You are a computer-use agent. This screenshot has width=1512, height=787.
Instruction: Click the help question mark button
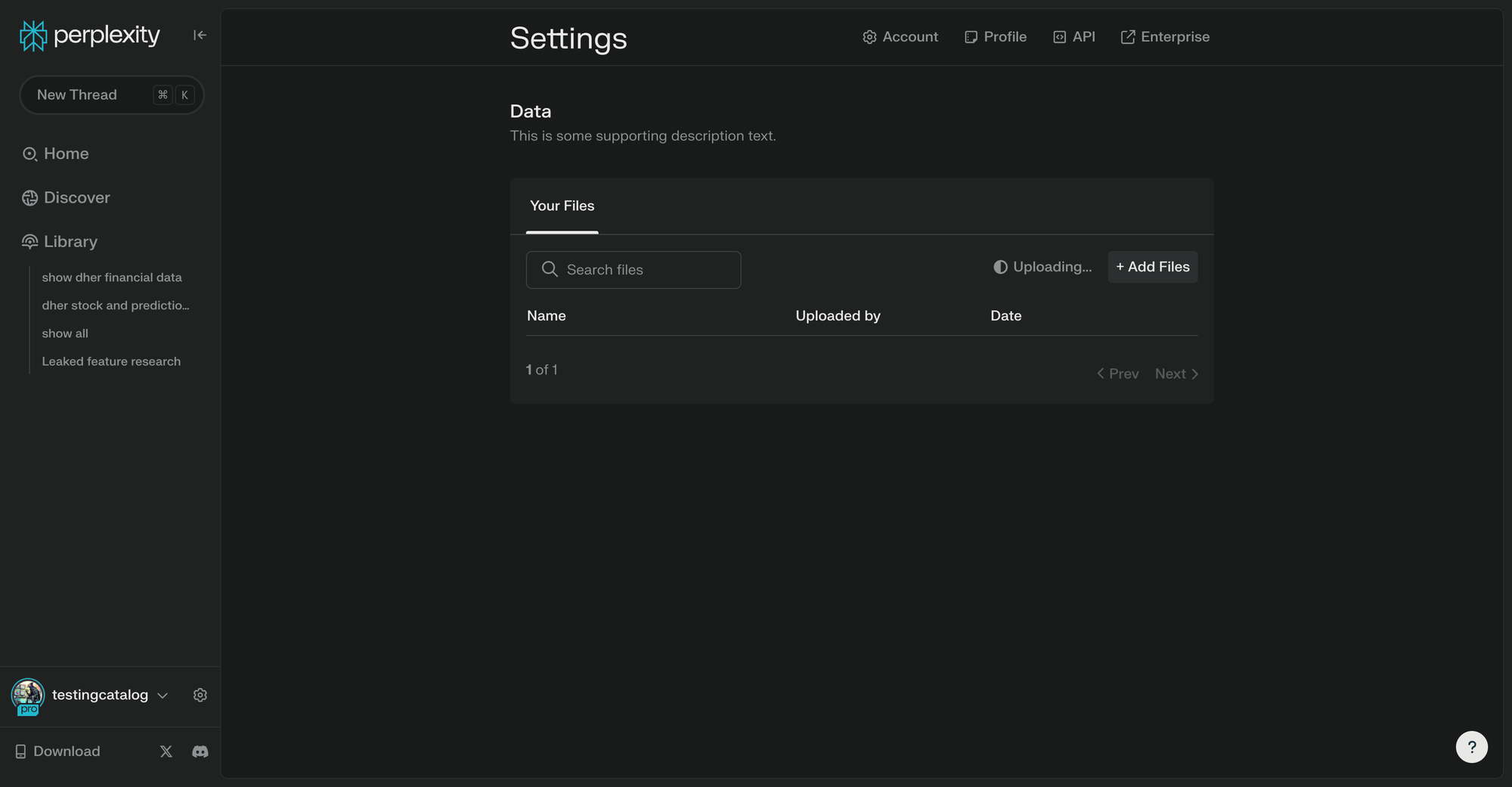[1471, 747]
